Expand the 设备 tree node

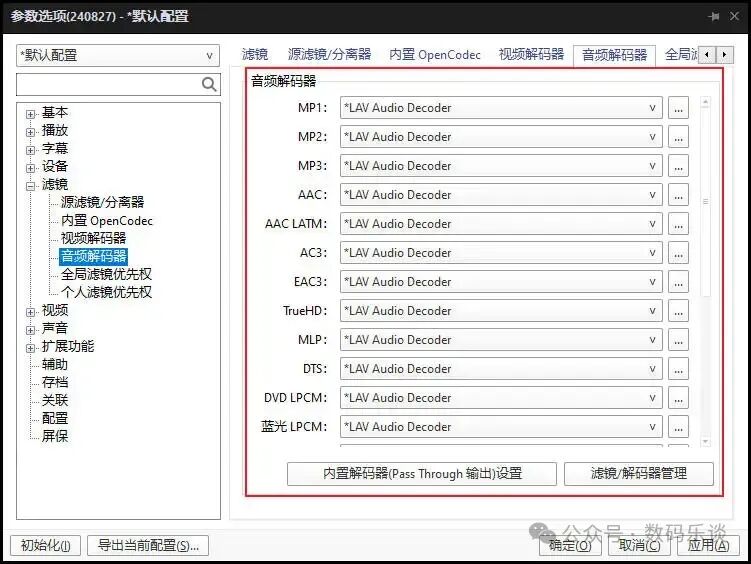[31, 168]
